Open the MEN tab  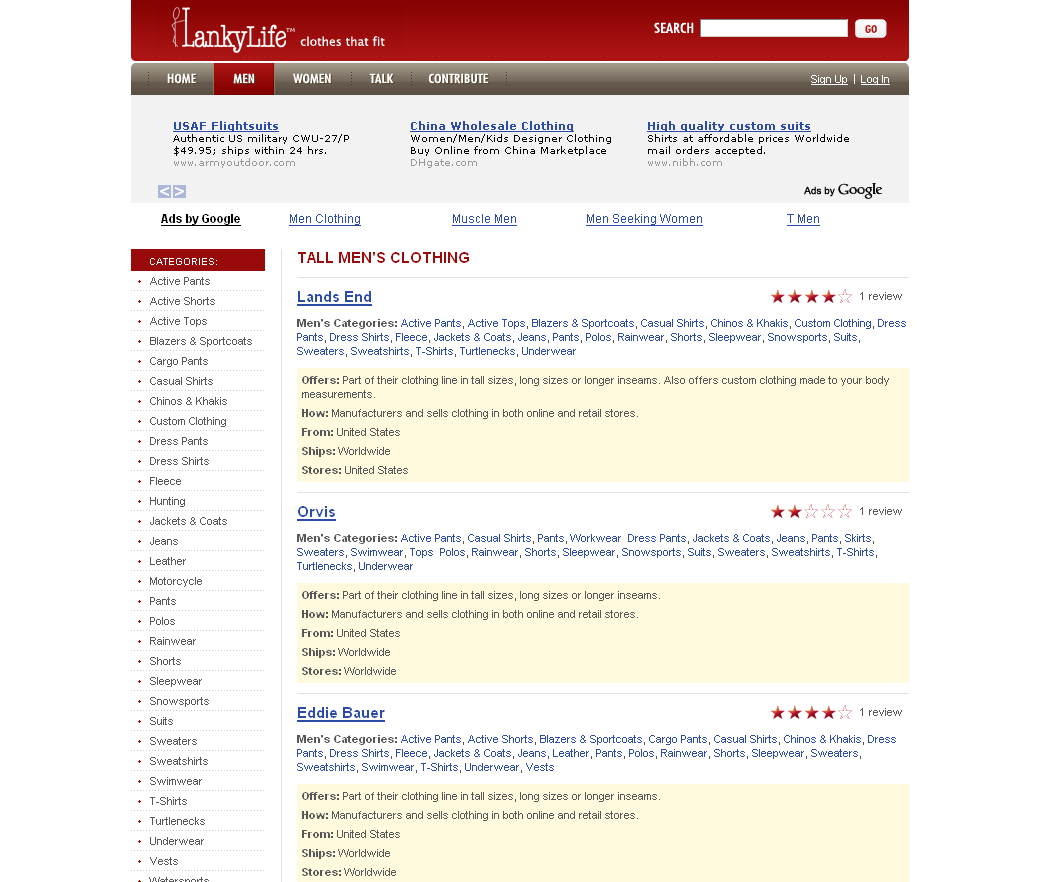[x=244, y=79]
